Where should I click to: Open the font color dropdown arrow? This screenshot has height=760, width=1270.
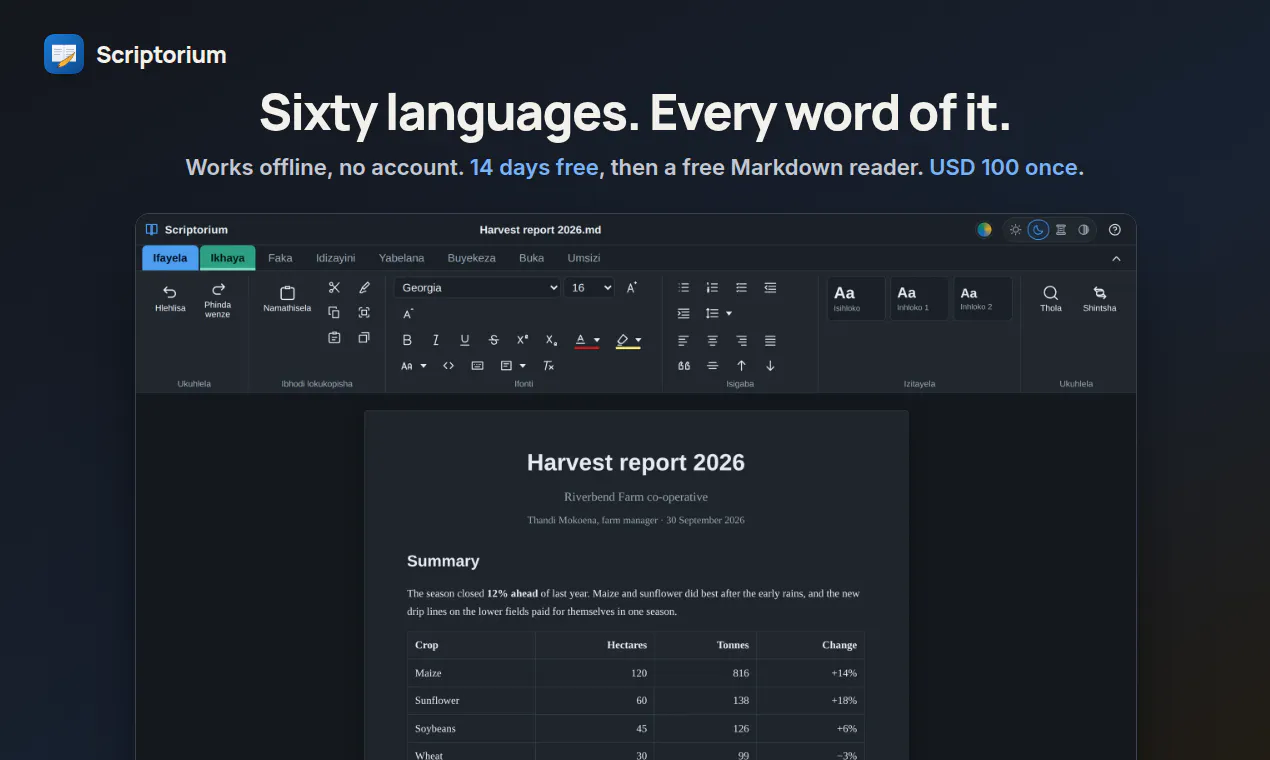(x=597, y=340)
